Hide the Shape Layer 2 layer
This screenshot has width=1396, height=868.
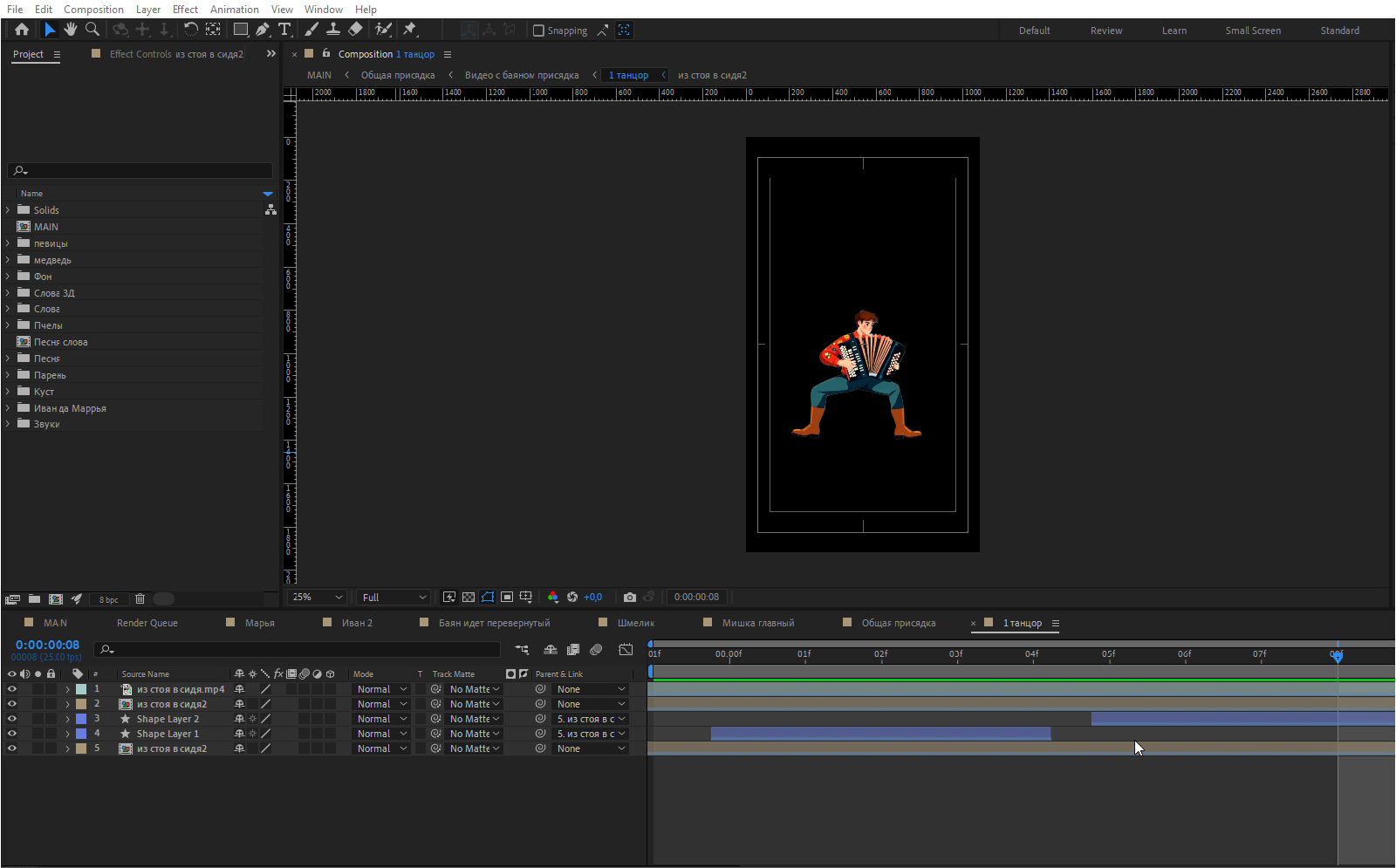(12, 719)
